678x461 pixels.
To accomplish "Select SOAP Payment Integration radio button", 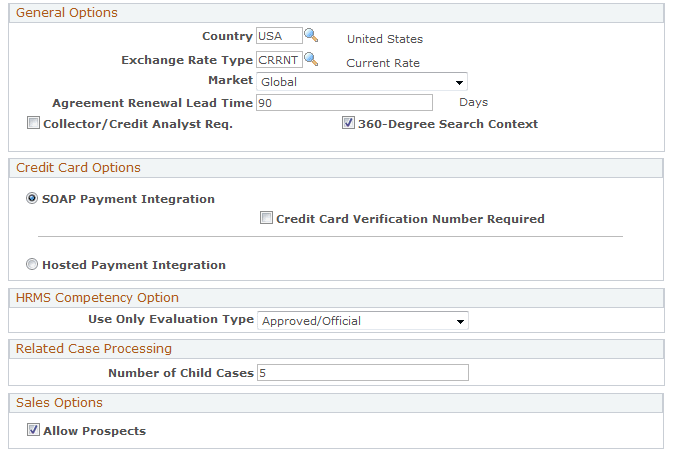I will click(32, 198).
